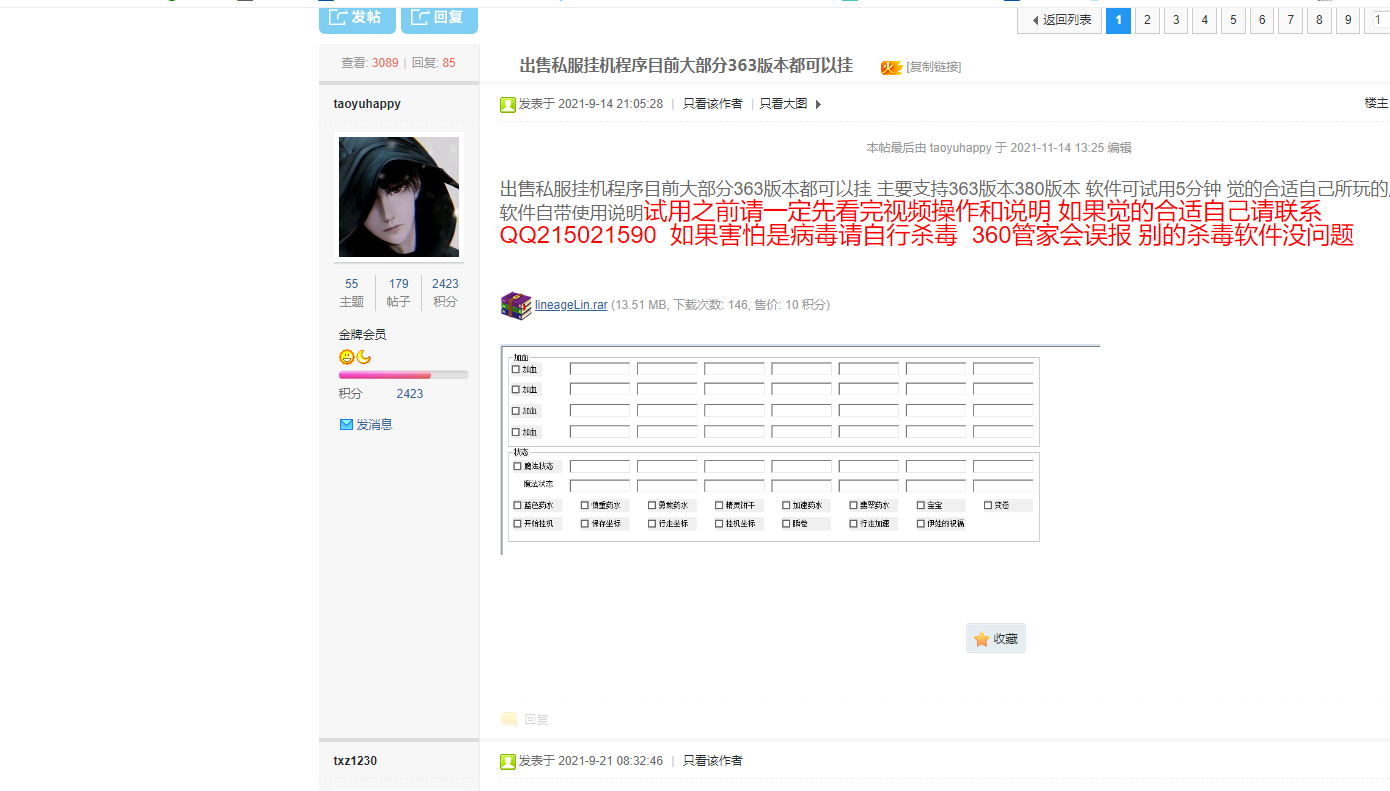Open page 2 of the thread
This screenshot has height=791, width=1390.
pyautogui.click(x=1147, y=20)
